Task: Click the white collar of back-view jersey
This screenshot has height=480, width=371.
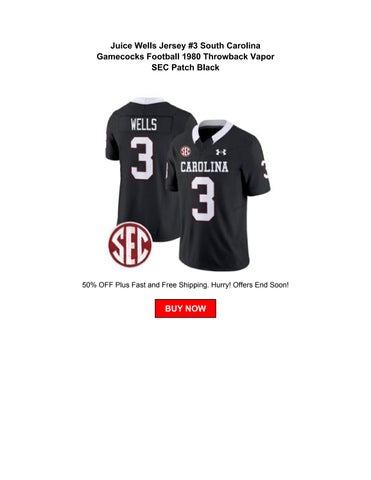Action: point(148,100)
